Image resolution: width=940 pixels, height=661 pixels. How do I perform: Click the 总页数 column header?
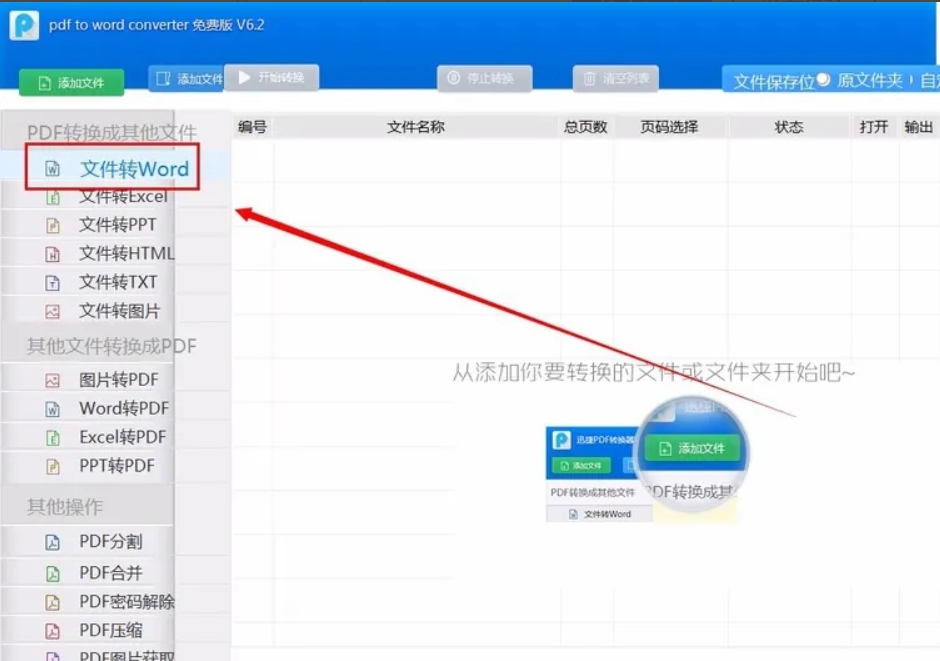[x=586, y=126]
